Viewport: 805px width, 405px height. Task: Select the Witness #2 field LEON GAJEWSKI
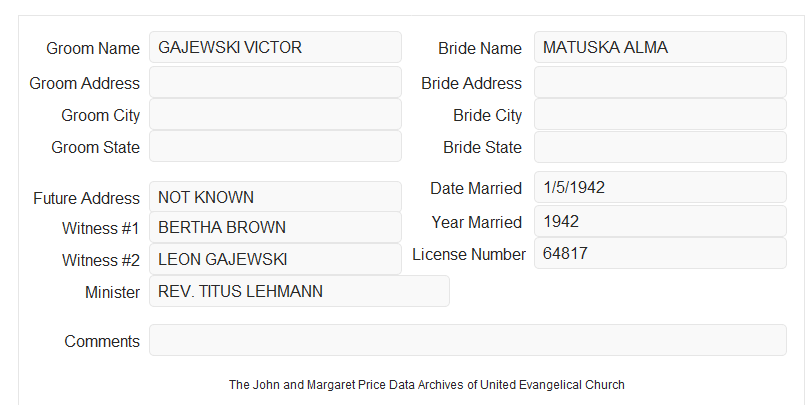pos(275,259)
